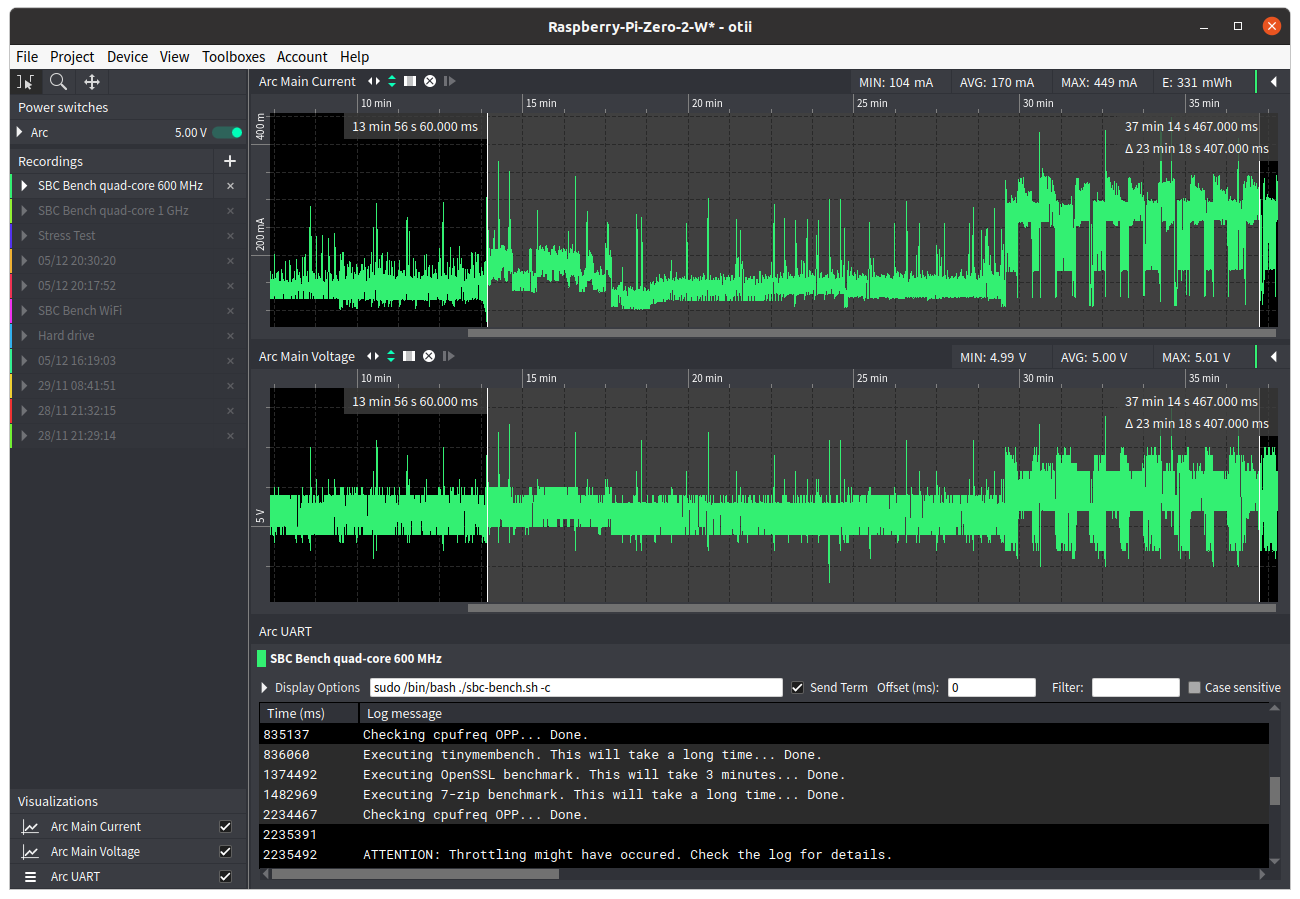Select the pan move tool

point(92,82)
